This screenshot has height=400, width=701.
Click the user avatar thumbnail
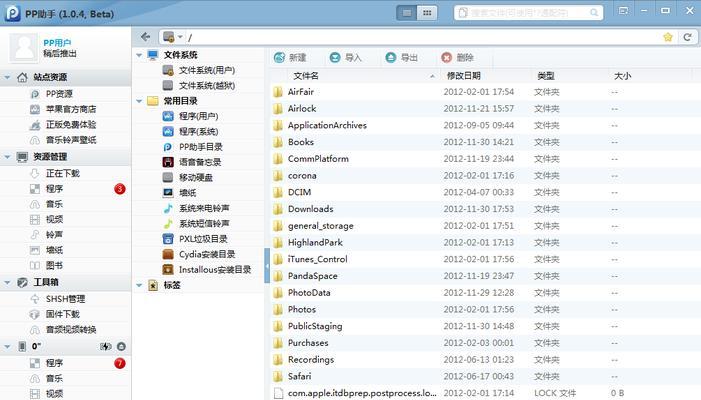point(24,47)
